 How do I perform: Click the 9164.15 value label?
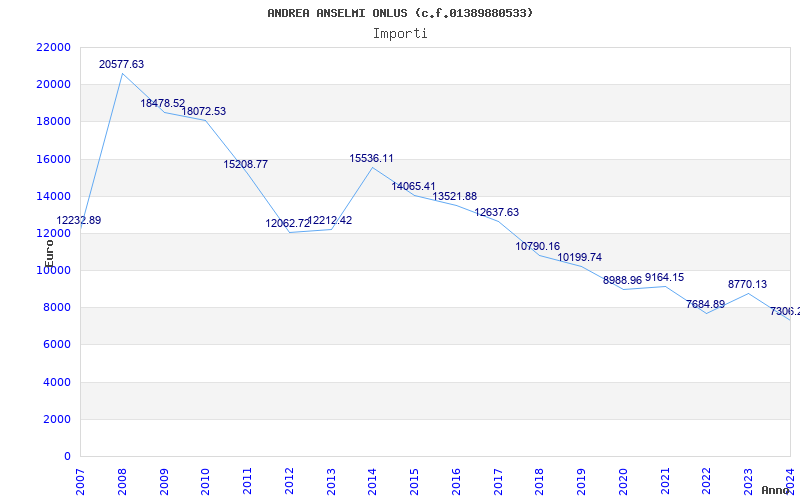pos(665,278)
